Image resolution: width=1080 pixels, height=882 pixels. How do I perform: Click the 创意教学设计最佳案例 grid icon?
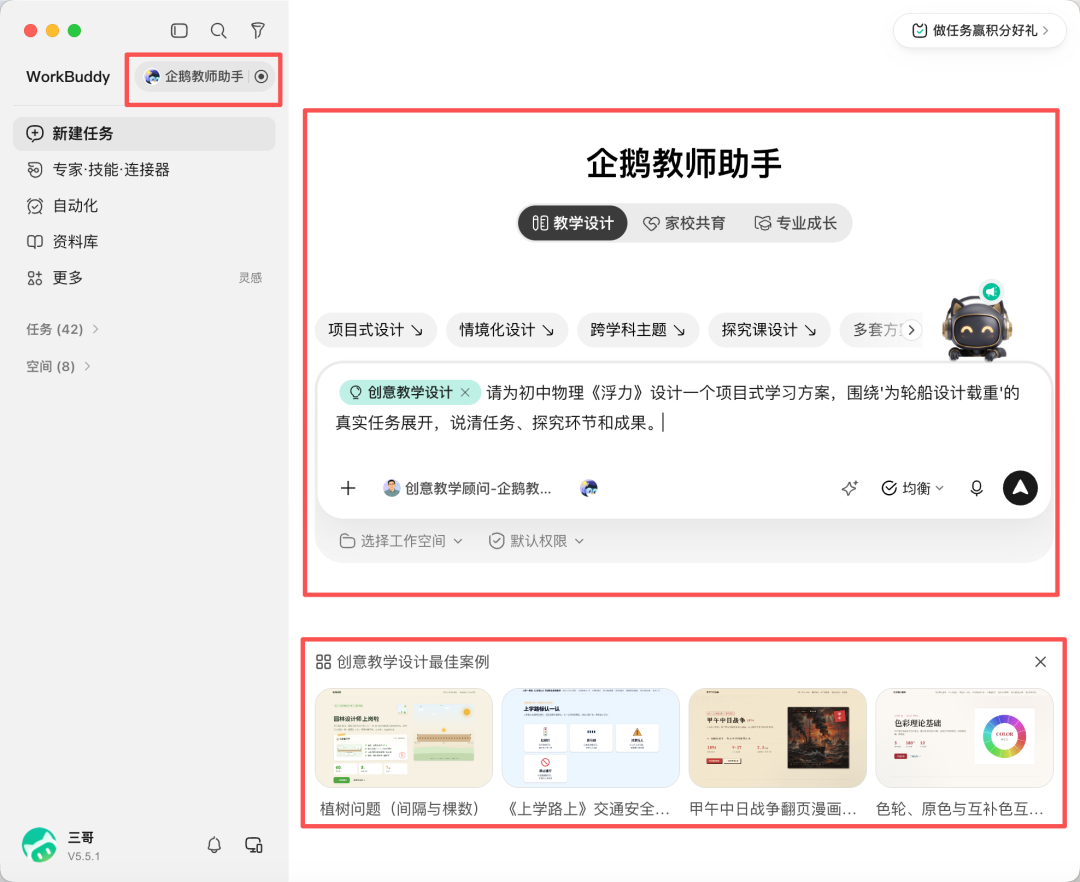point(323,662)
